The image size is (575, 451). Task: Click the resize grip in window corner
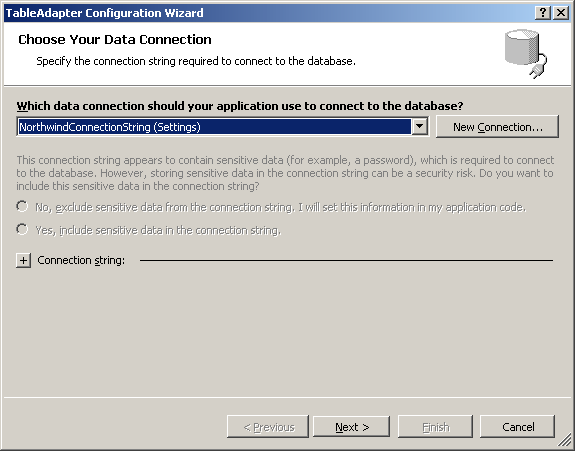[564, 440]
